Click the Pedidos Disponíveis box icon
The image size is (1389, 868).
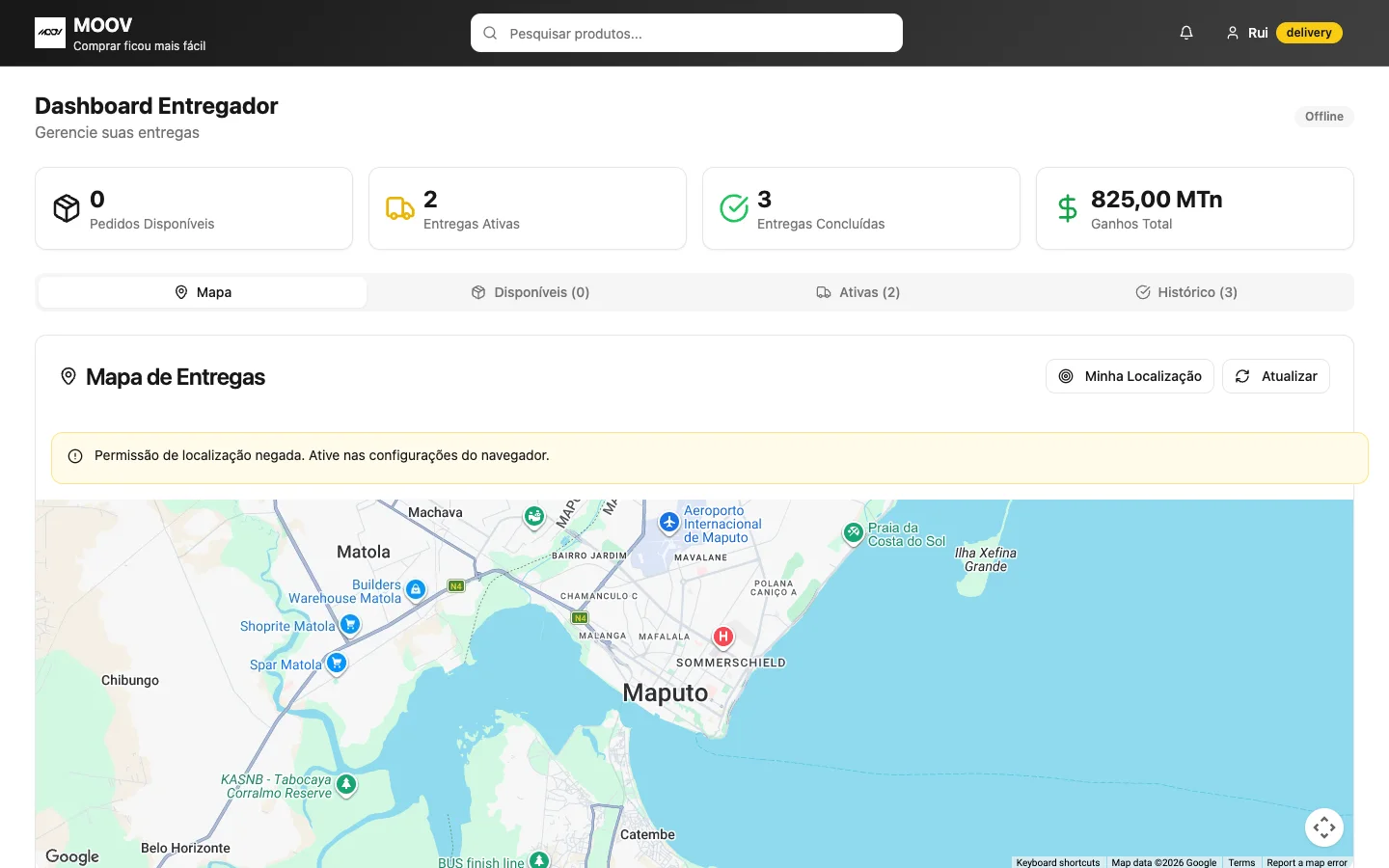(x=67, y=208)
